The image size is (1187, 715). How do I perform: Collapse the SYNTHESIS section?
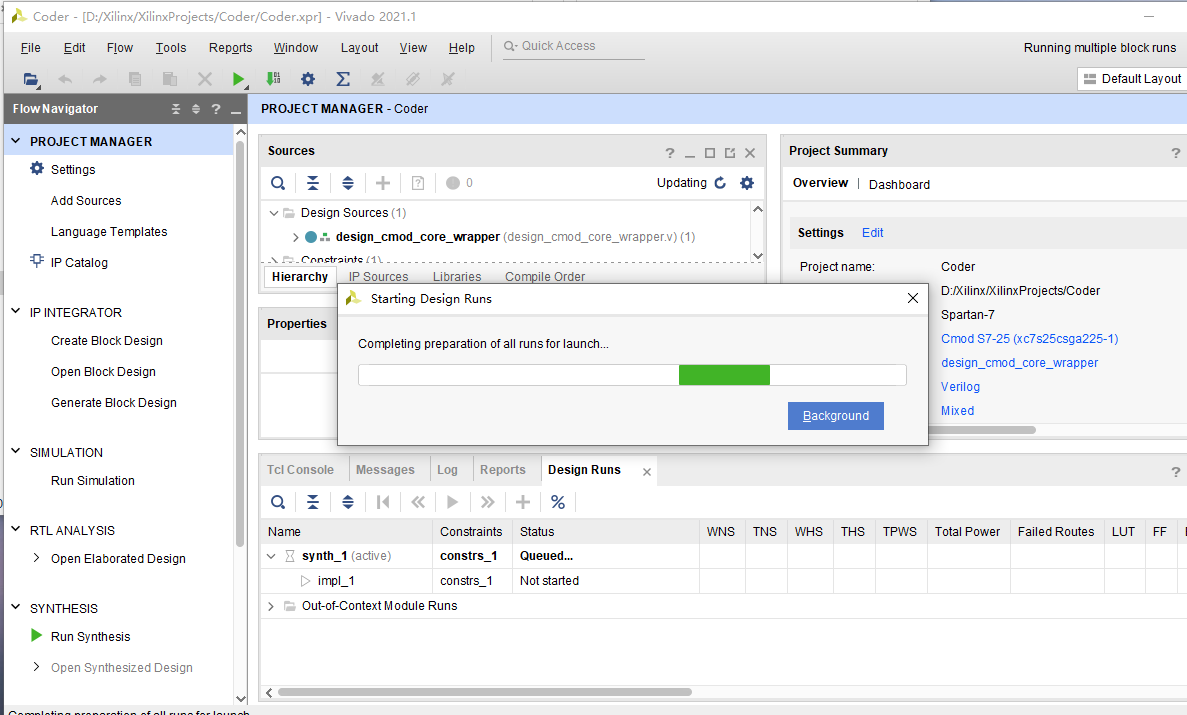coord(16,607)
